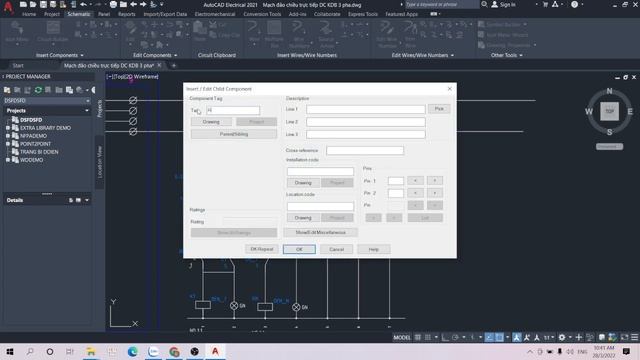Click the Pin 1 value field
Screen dimensions: 640x360
(396, 181)
